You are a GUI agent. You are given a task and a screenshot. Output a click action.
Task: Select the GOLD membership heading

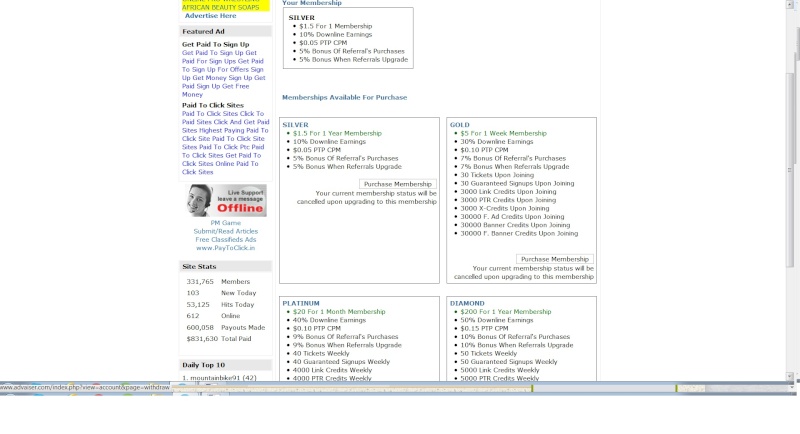(x=460, y=124)
